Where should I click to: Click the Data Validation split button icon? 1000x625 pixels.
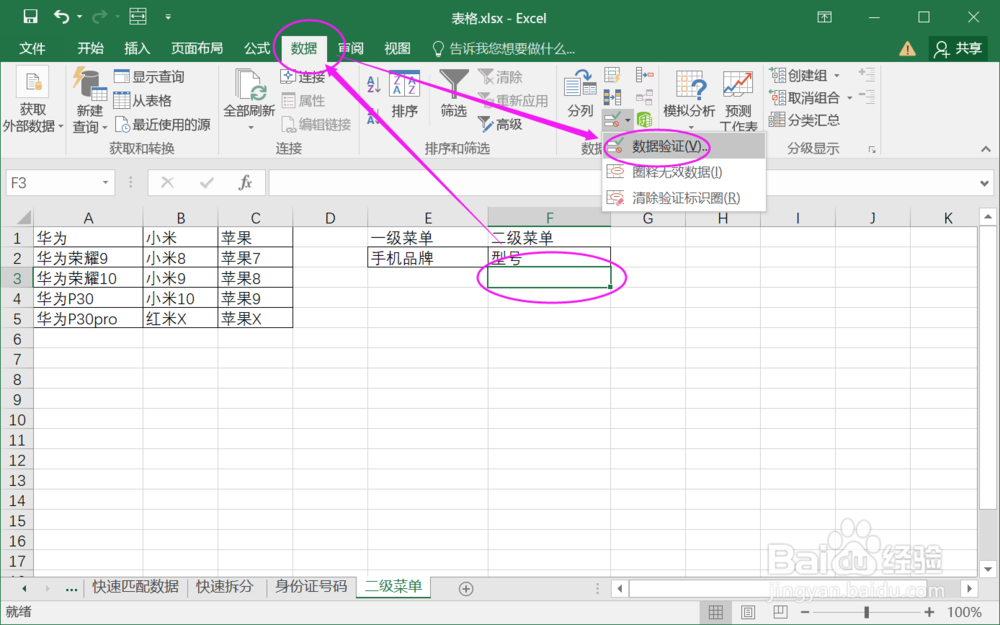click(612, 119)
